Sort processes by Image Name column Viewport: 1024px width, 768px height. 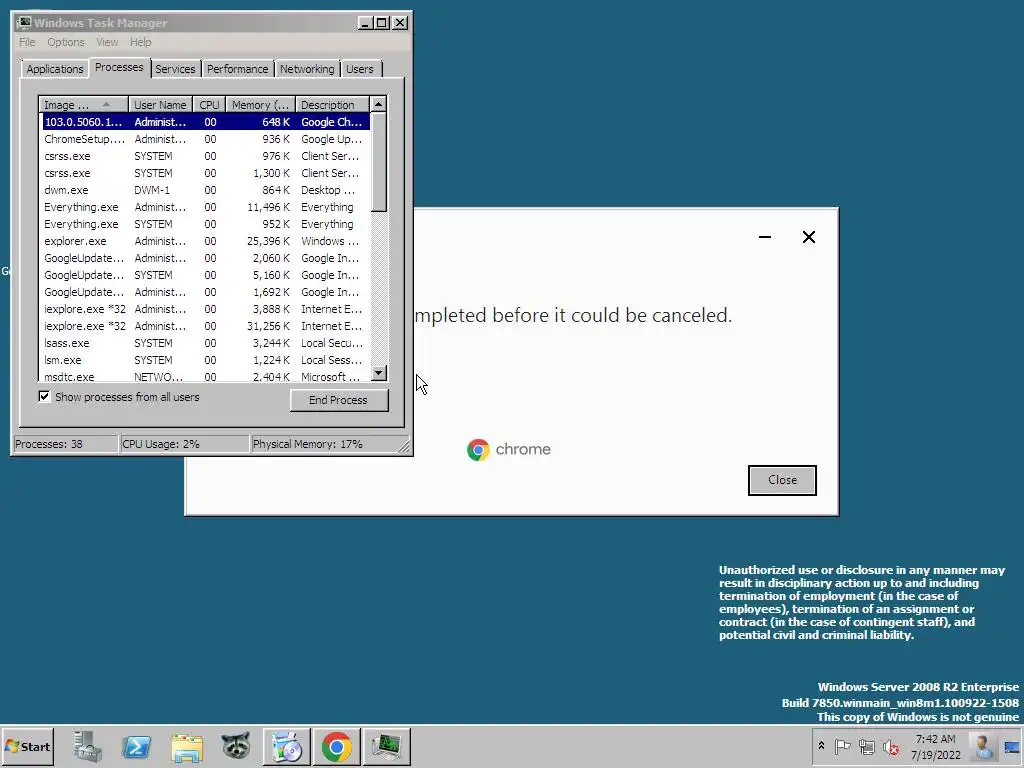[84, 104]
